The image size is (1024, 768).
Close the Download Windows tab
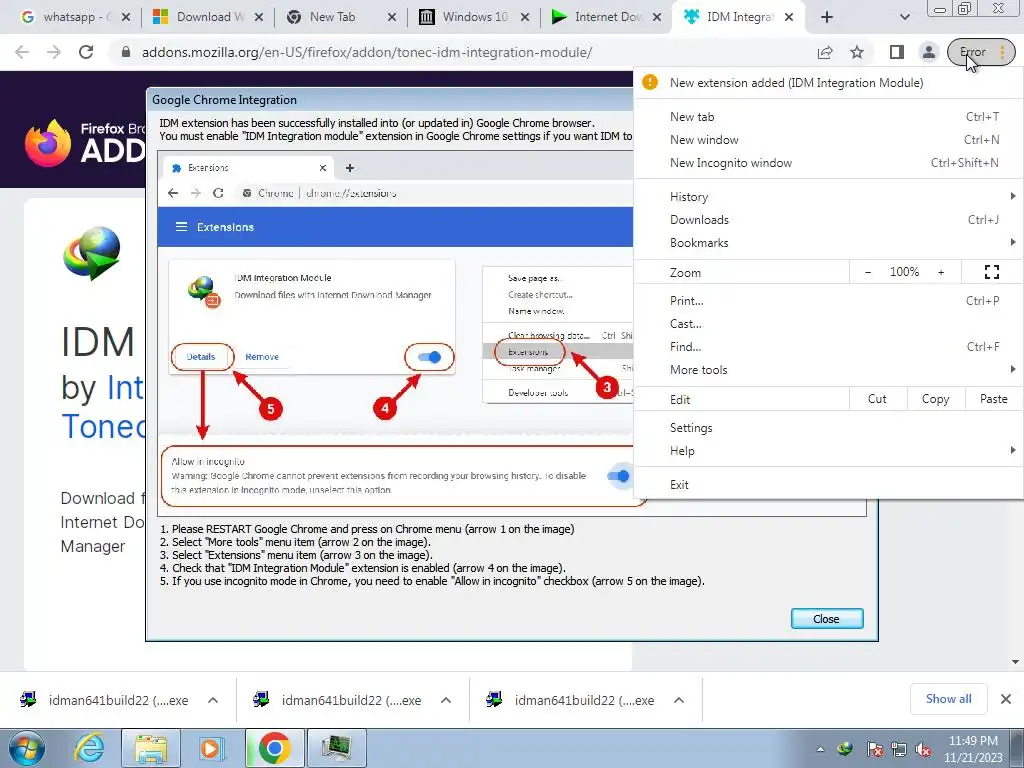click(259, 18)
